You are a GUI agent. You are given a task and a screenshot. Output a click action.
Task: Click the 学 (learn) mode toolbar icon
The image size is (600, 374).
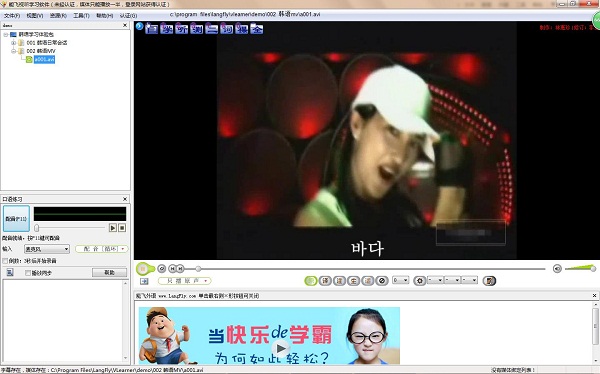tap(166, 29)
